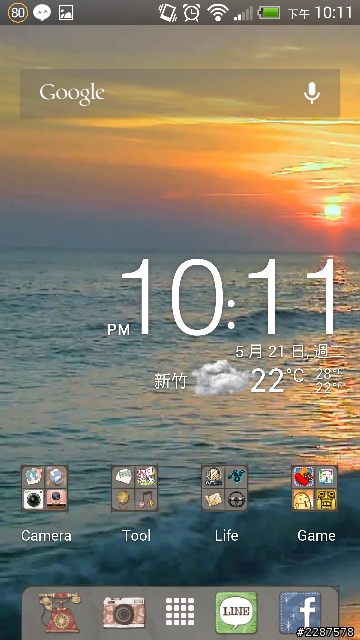Open the Game folder
Viewport: 360px width, 640px height.
click(315, 489)
